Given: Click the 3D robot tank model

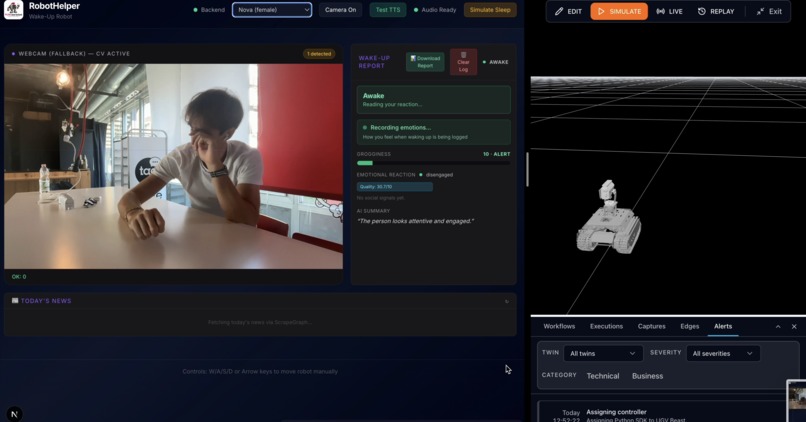Looking at the screenshot, I should pyautogui.click(x=609, y=216).
